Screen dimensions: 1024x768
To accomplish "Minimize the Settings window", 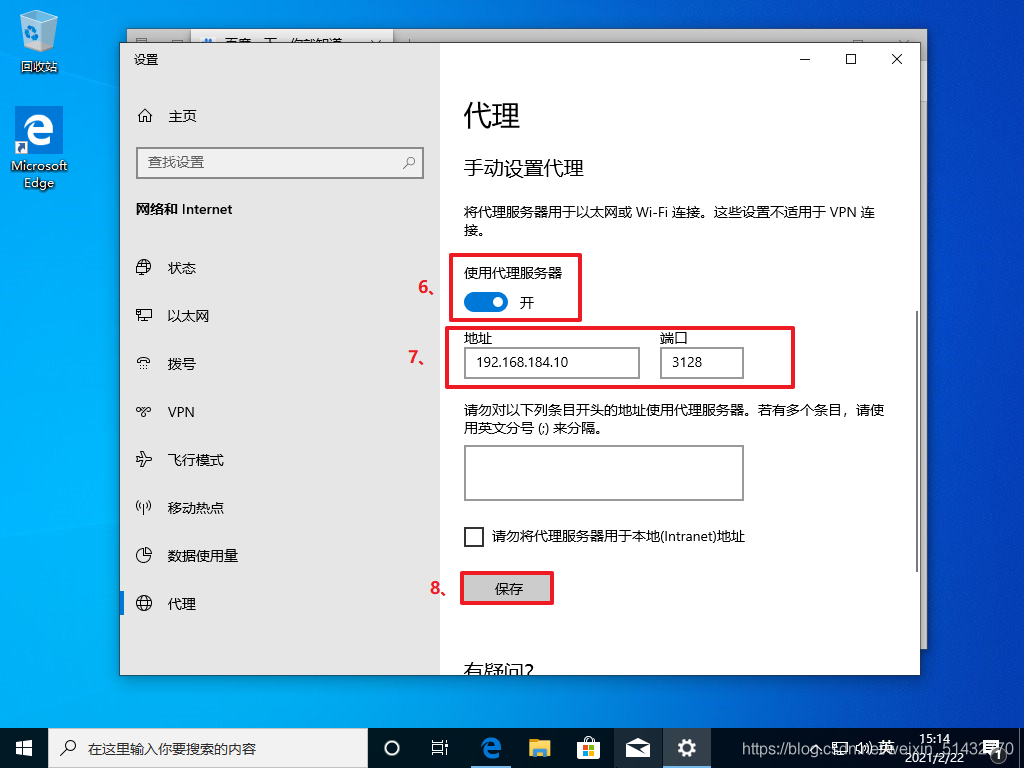I will click(805, 59).
